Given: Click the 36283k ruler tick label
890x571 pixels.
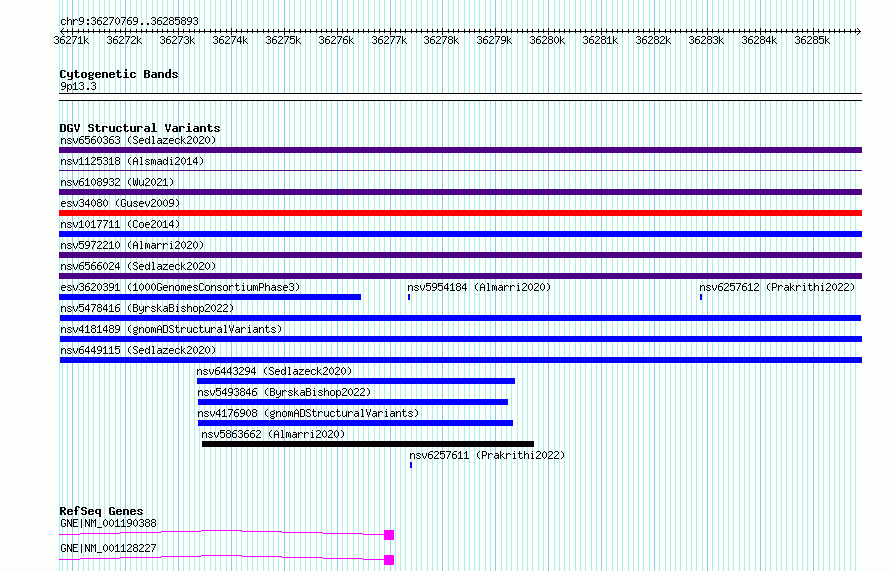Looking at the screenshot, I should point(706,40).
